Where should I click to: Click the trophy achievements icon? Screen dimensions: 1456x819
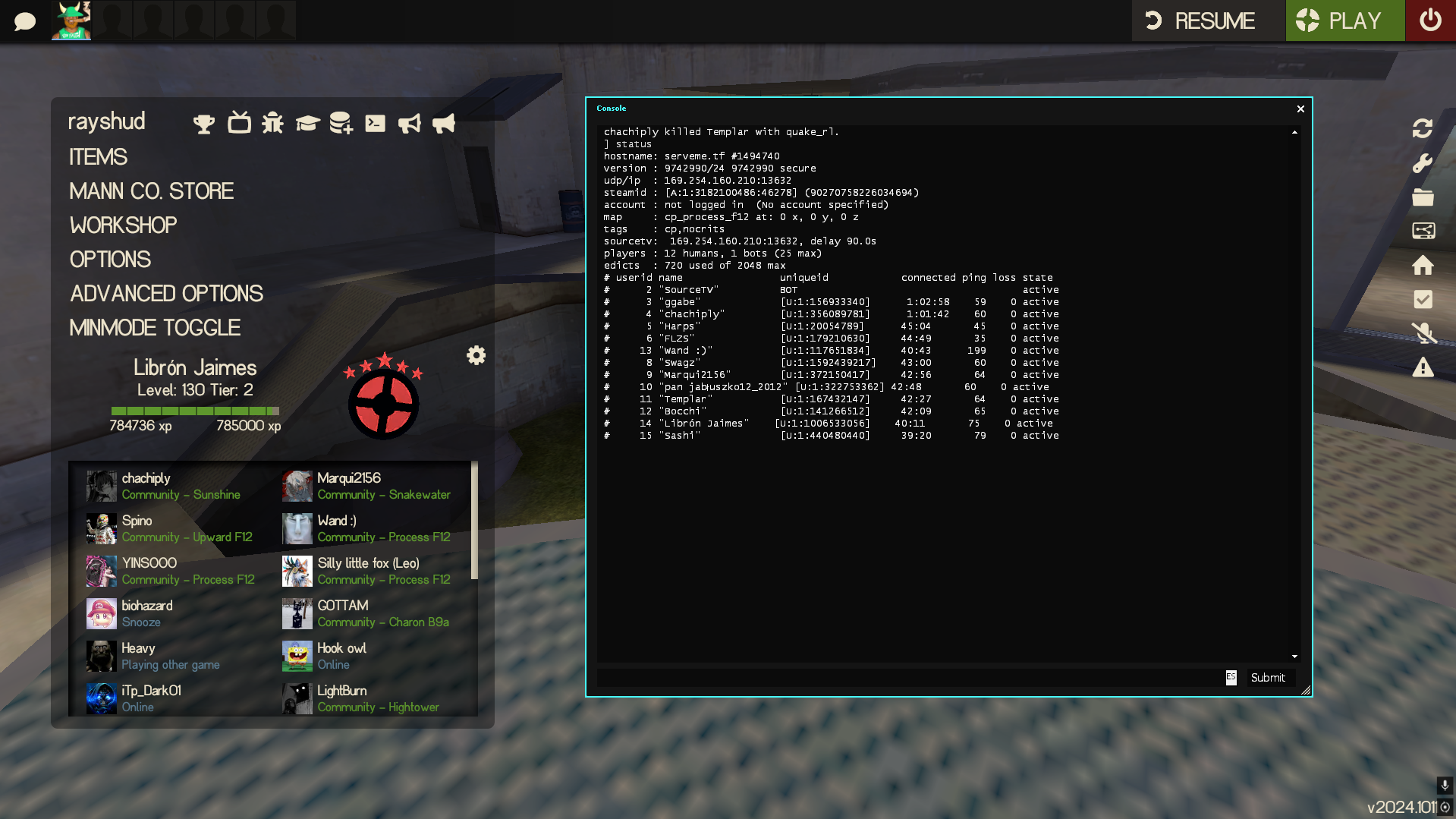203,123
